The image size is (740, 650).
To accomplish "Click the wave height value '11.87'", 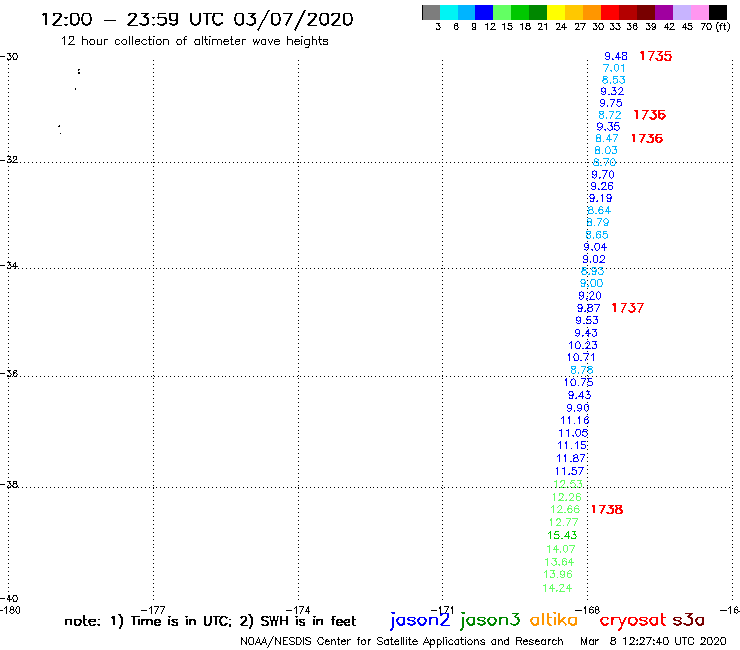I will [x=571, y=458].
